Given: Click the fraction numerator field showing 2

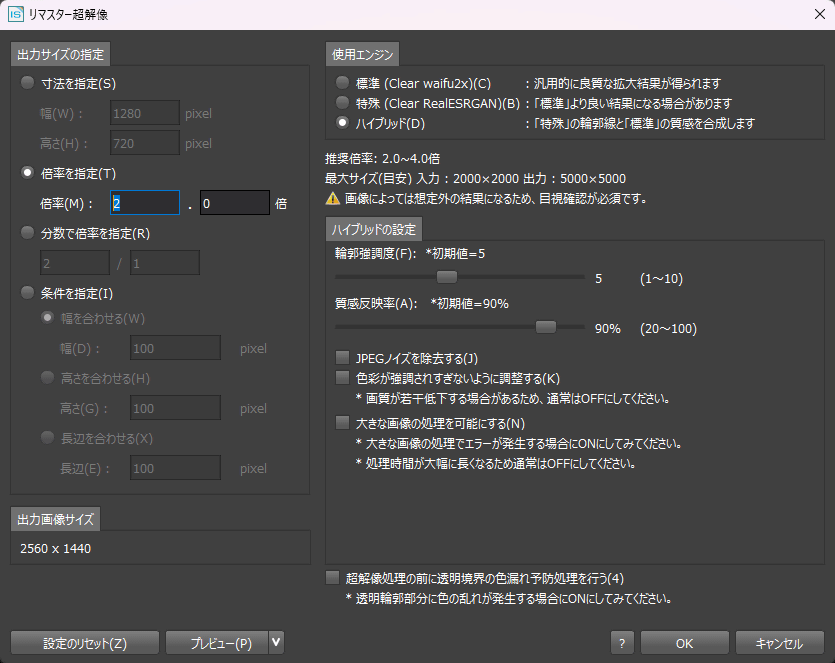Looking at the screenshot, I should (x=75, y=263).
